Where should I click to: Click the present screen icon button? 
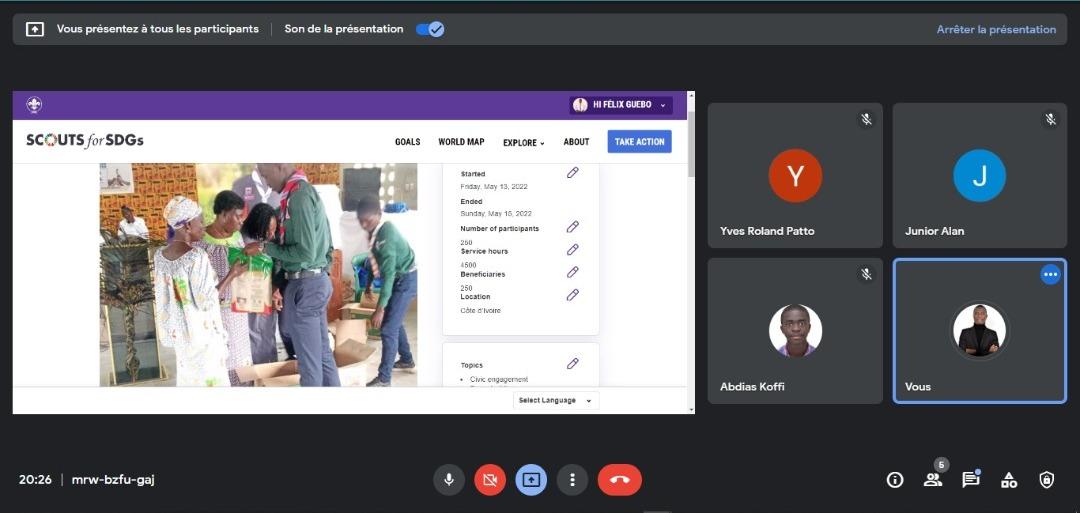click(x=531, y=480)
